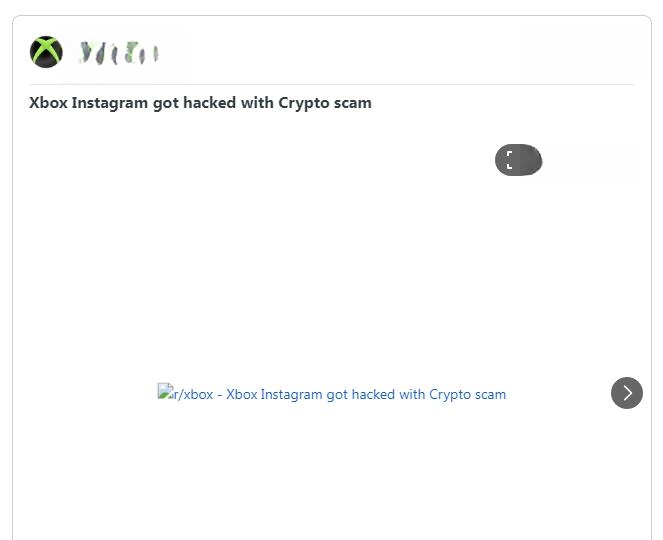
Task: Tap the dark pill fullscreen control
Action: [518, 160]
